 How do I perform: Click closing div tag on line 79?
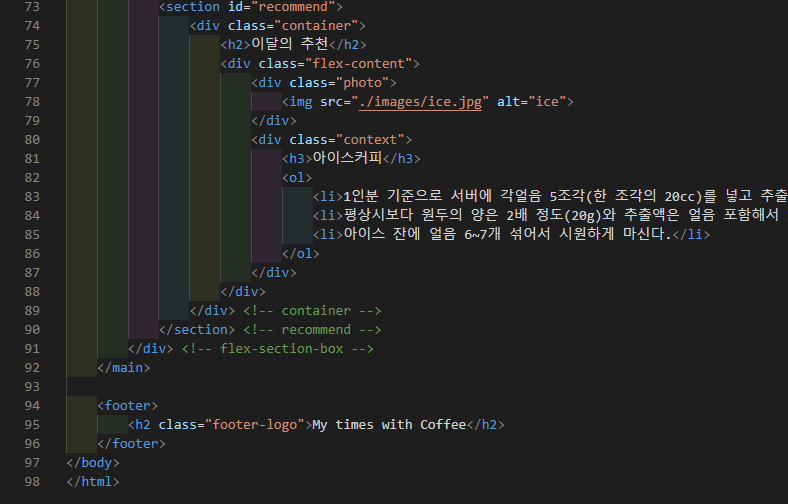click(x=274, y=121)
